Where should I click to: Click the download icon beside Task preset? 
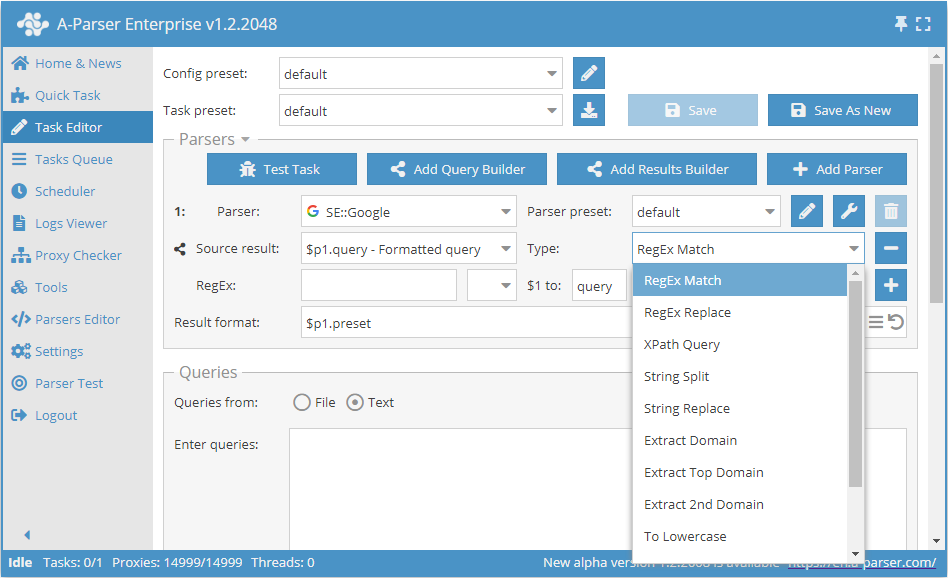click(x=589, y=110)
